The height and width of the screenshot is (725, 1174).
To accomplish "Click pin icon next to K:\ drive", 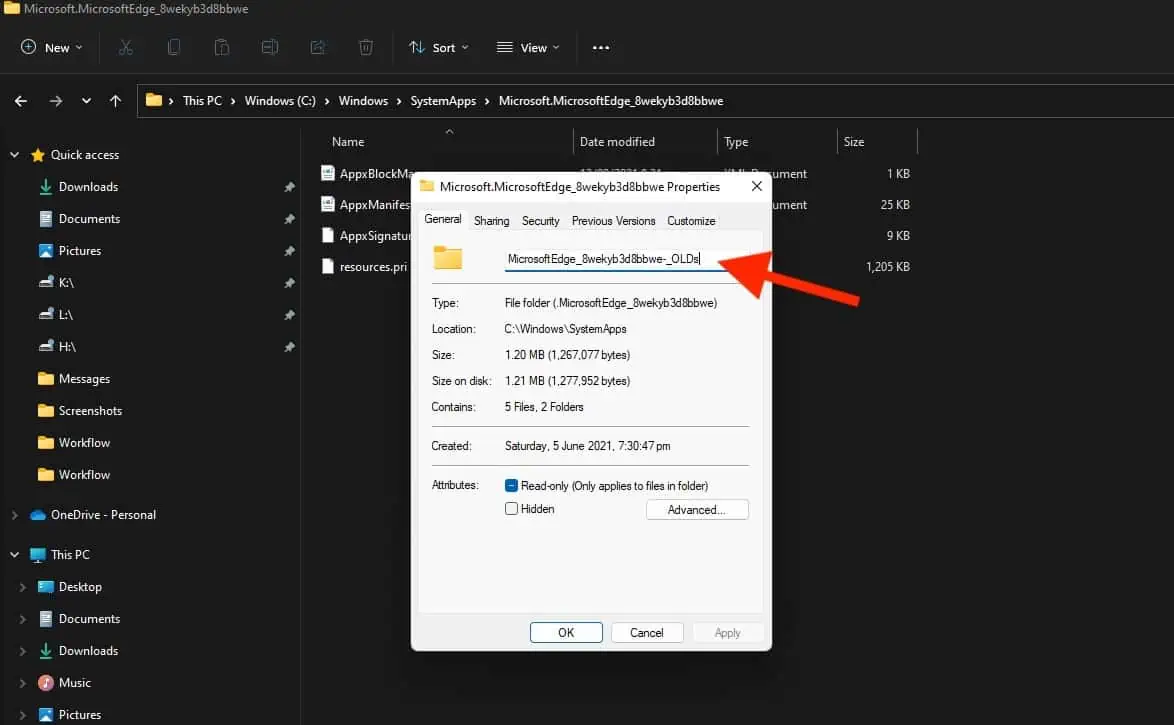I will tap(289, 282).
